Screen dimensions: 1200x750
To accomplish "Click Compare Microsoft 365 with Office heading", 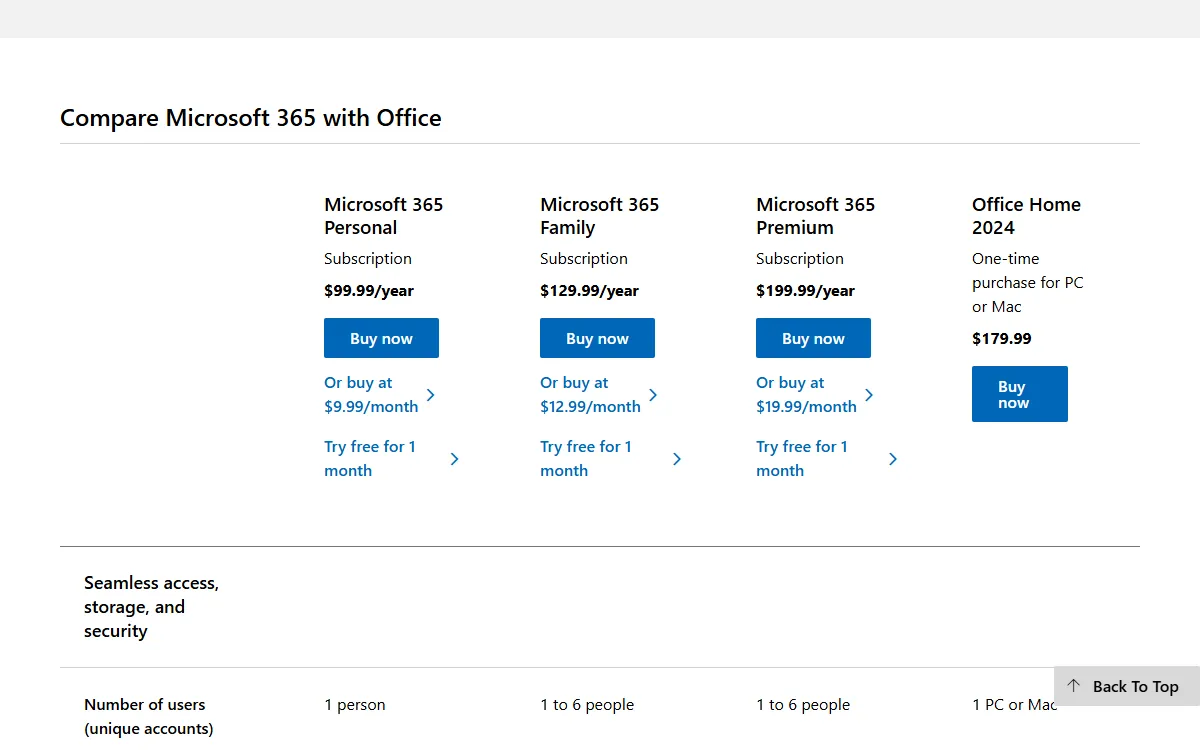I will tap(251, 118).
